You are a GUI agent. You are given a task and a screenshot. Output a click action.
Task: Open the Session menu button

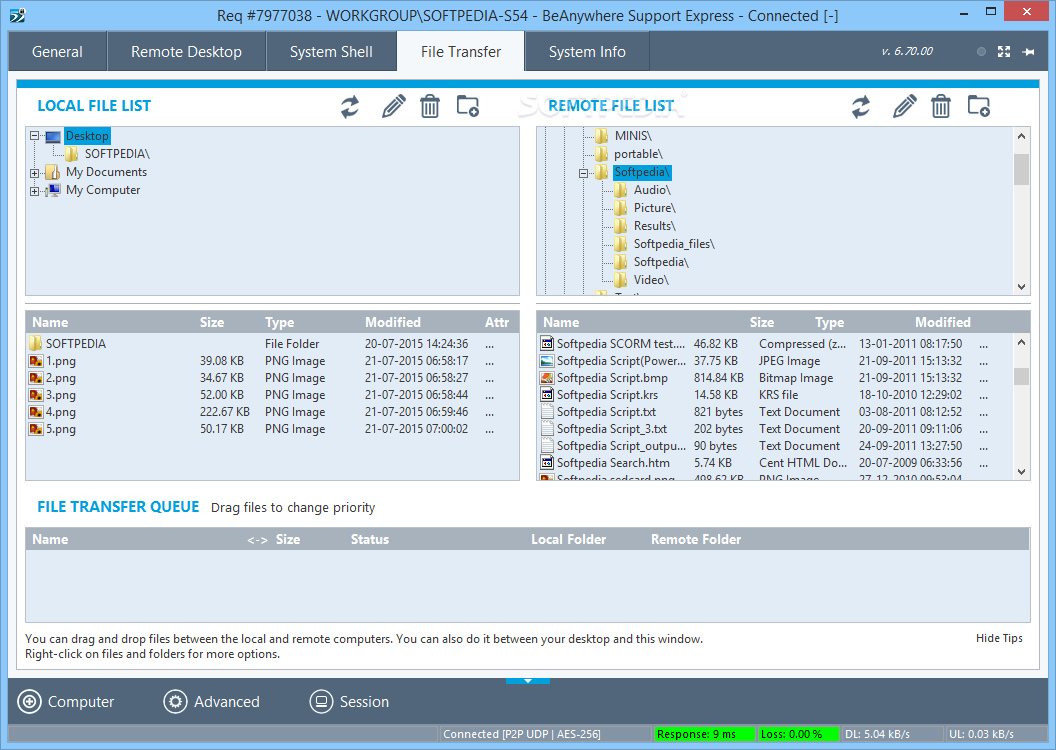point(350,702)
